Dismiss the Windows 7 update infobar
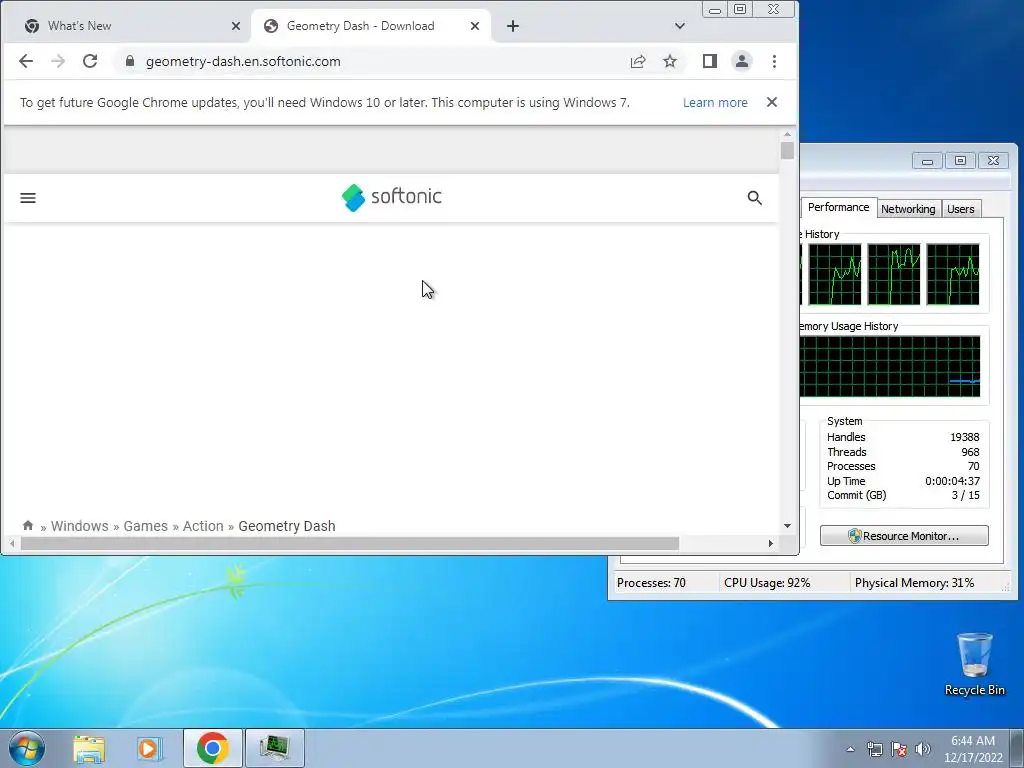The image size is (1024, 768). pyautogui.click(x=772, y=103)
